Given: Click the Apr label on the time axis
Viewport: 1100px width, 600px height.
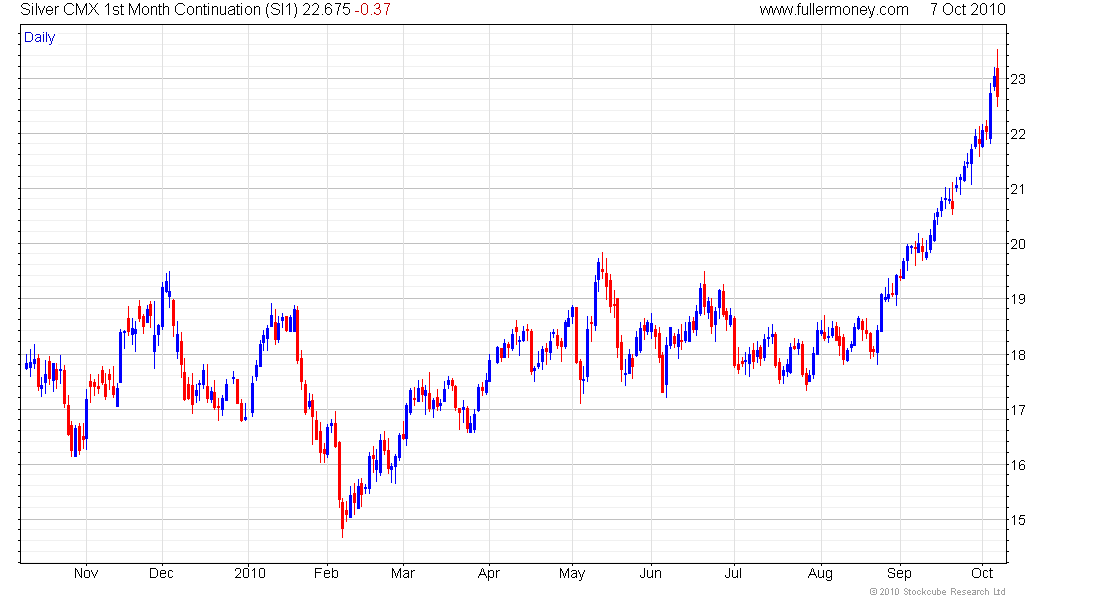Looking at the screenshot, I should click(x=488, y=573).
